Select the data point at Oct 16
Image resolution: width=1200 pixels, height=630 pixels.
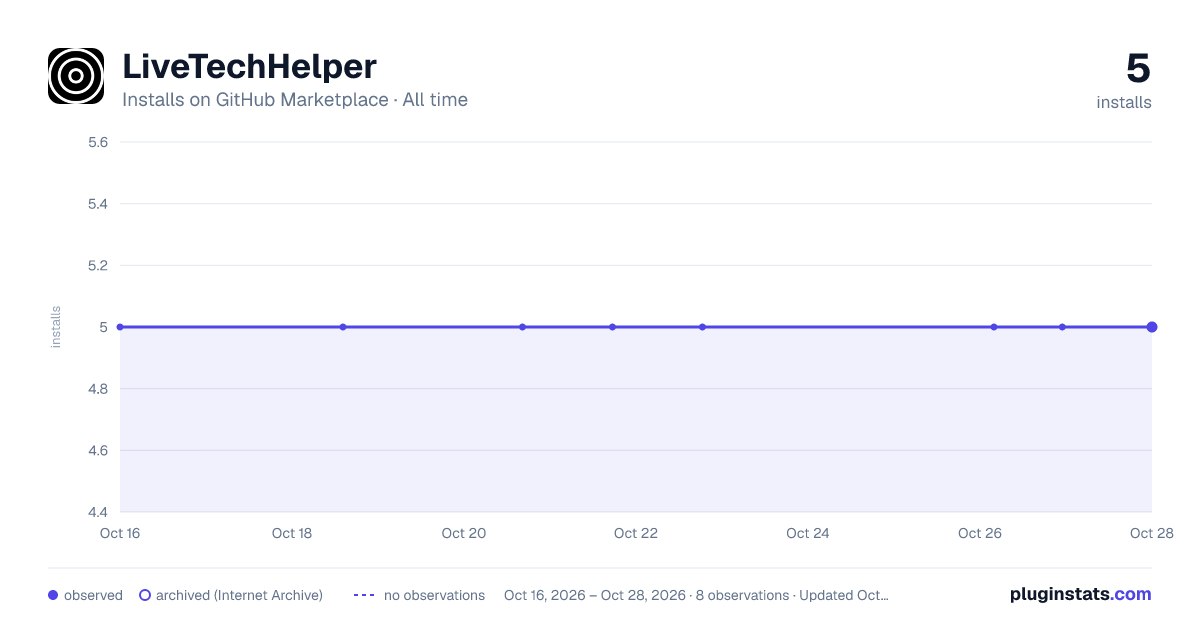120,327
